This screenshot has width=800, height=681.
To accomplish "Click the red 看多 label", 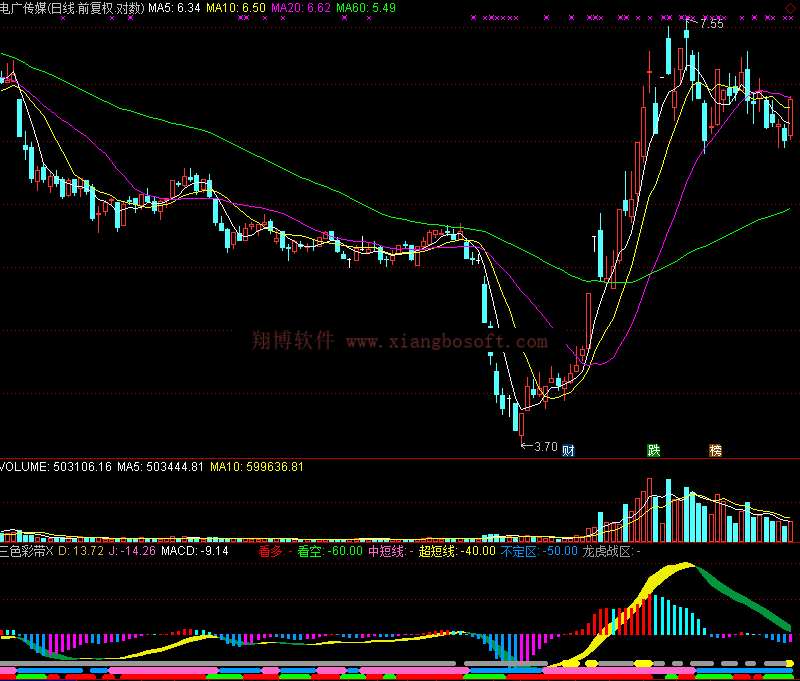I will point(276,551).
